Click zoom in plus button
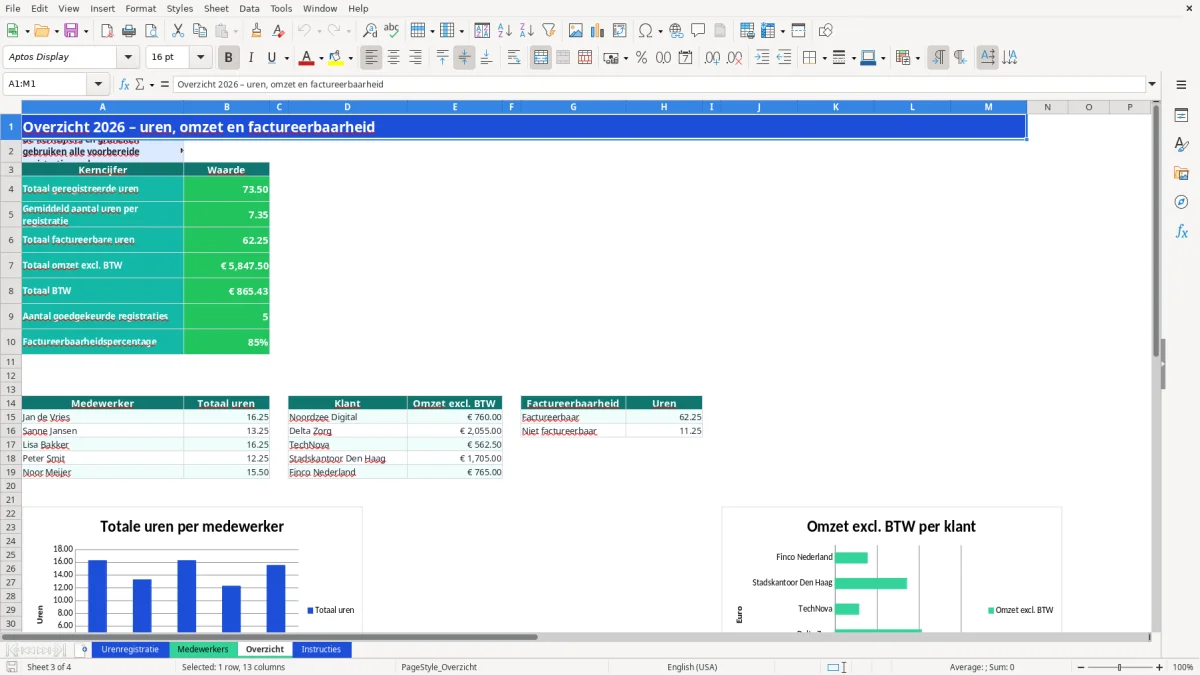The height and width of the screenshot is (675, 1200). (1159, 667)
